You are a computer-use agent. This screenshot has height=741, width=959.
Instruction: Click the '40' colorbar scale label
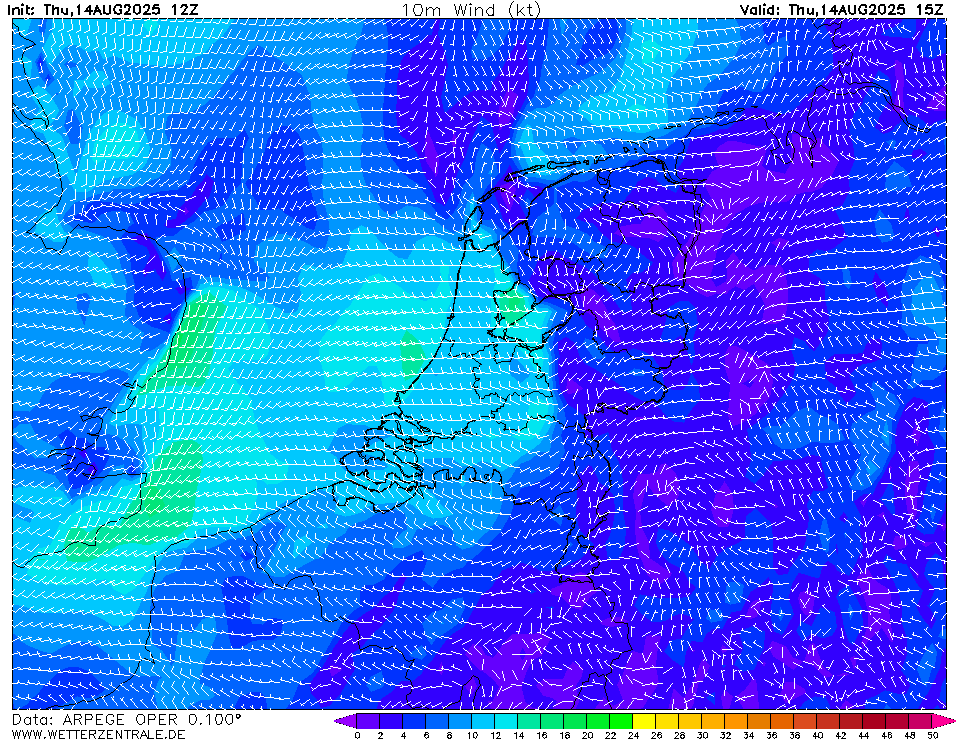(x=818, y=735)
